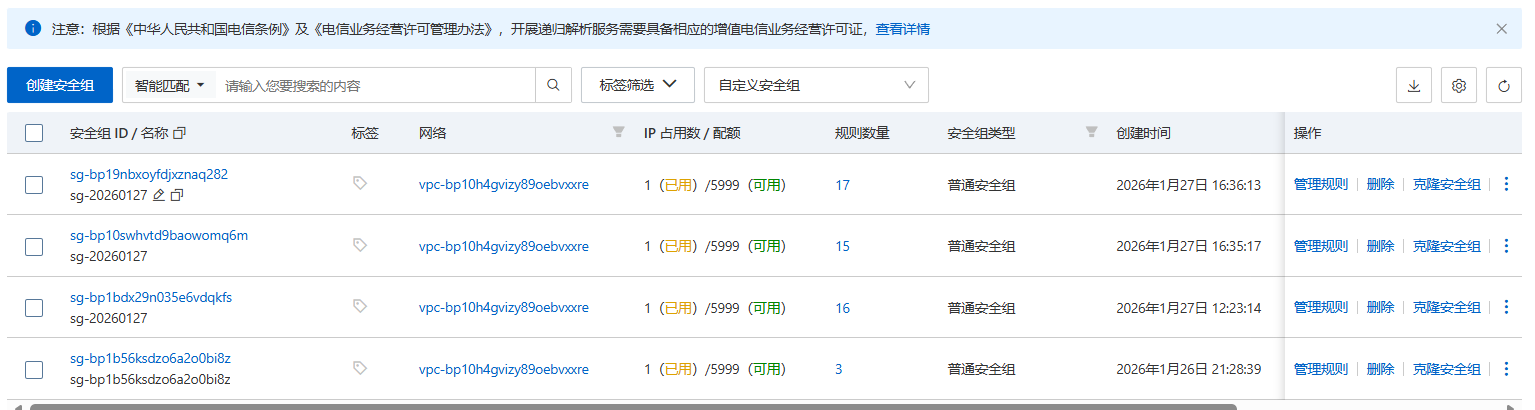
Task: Open column settings gear icon
Action: coord(1459,86)
